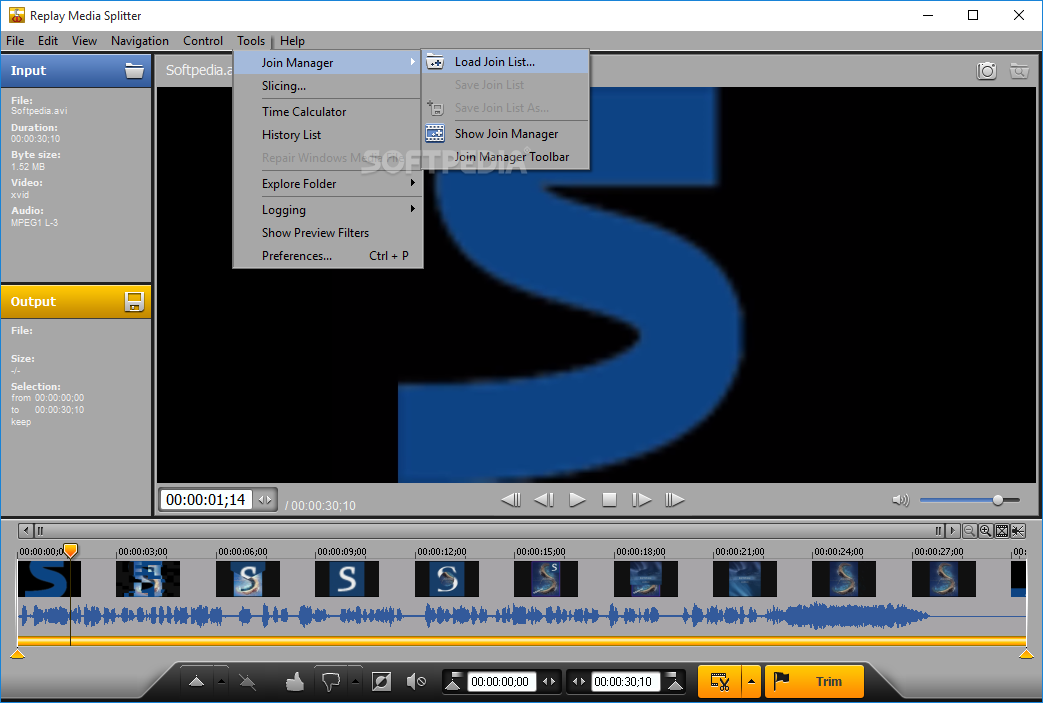This screenshot has width=1043, height=703.
Task: Open the Control menu
Action: (203, 41)
